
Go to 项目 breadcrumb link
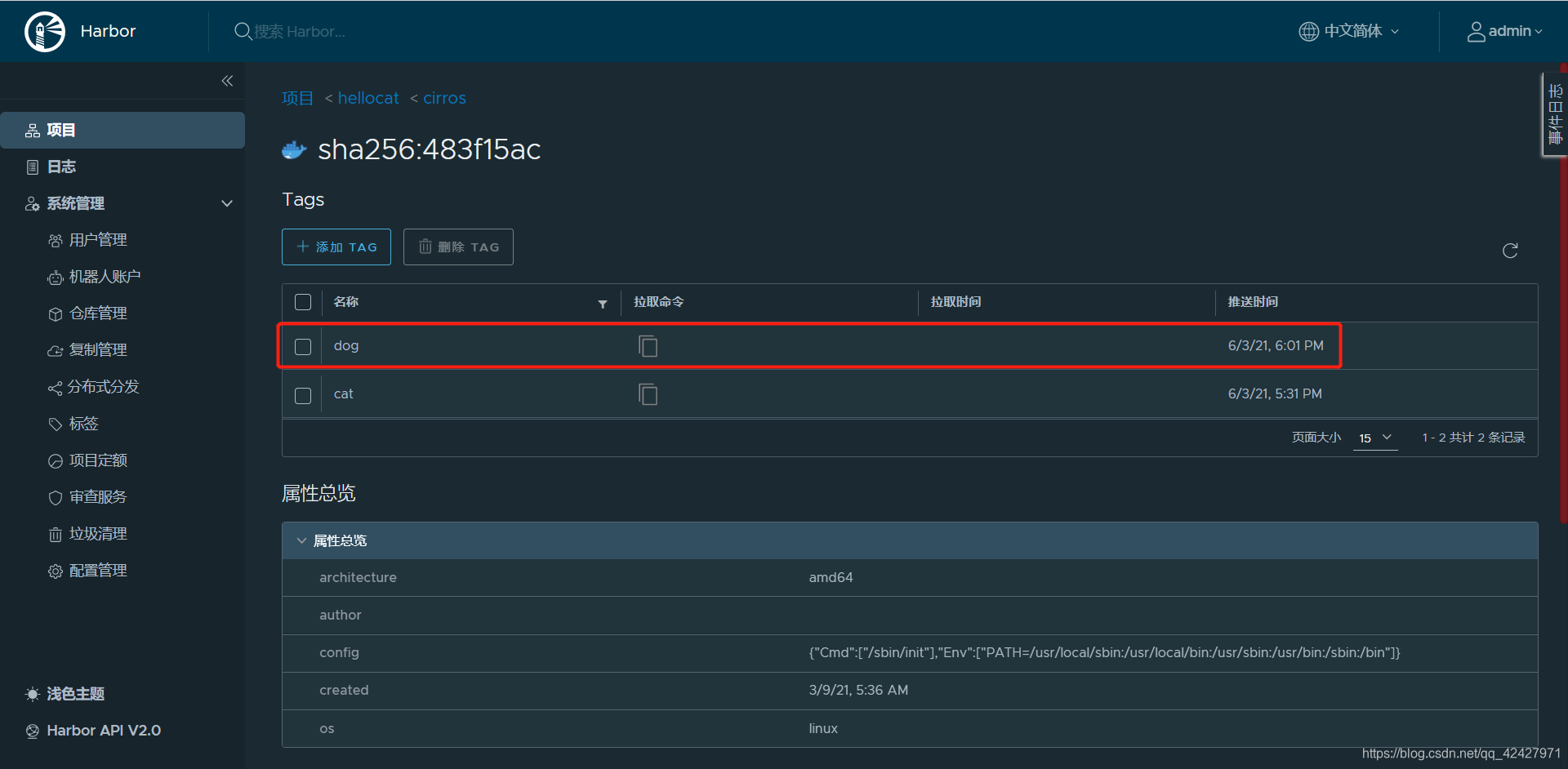[x=297, y=99]
